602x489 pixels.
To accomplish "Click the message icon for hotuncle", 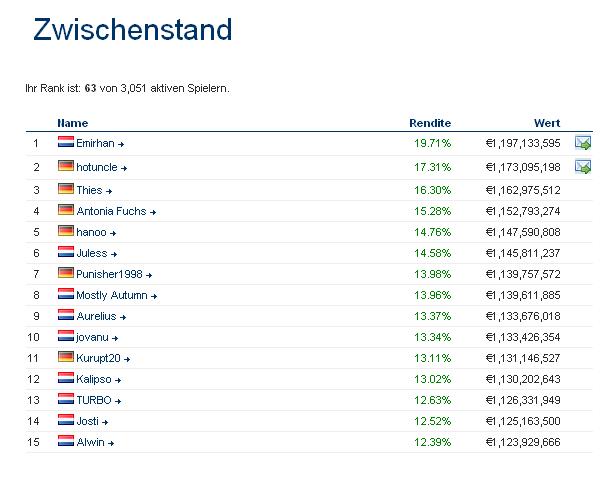I will pos(582,167).
